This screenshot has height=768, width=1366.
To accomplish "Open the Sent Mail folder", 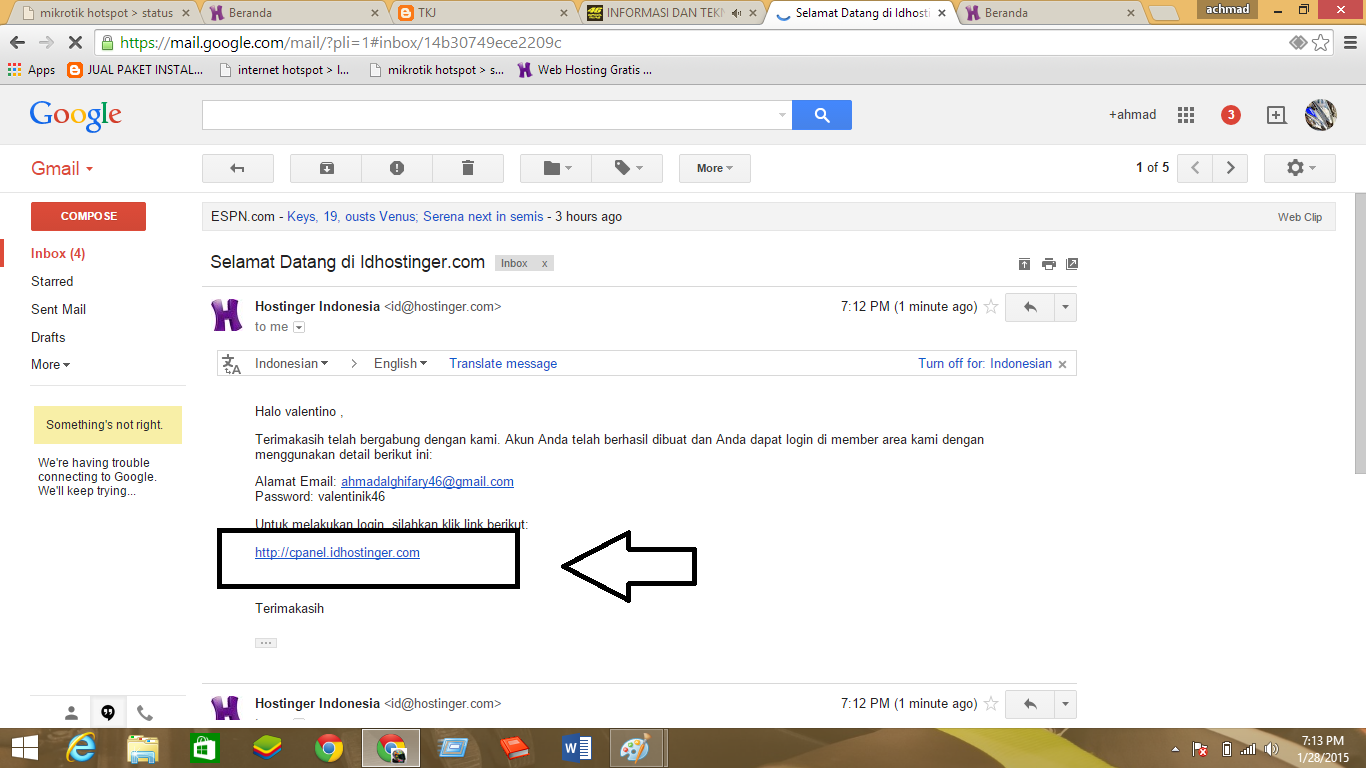I will 58,310.
